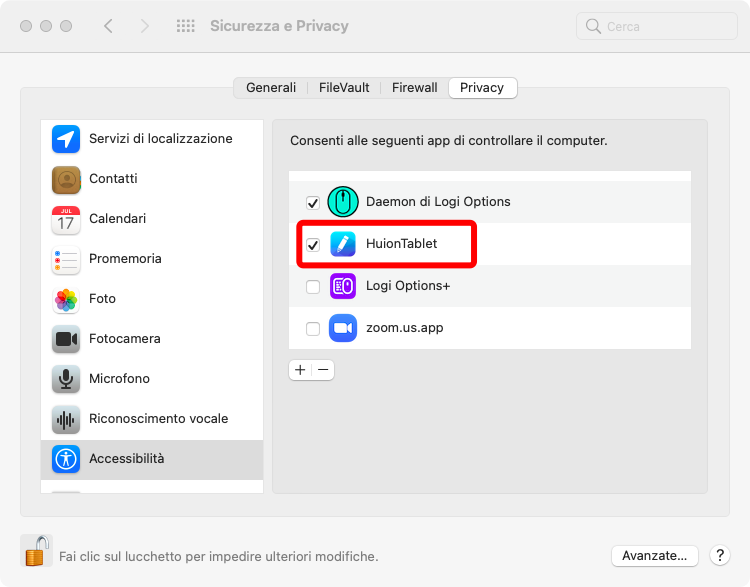Click the lock icon to prevent changes
Screen dimensions: 750x587
pos(36,551)
